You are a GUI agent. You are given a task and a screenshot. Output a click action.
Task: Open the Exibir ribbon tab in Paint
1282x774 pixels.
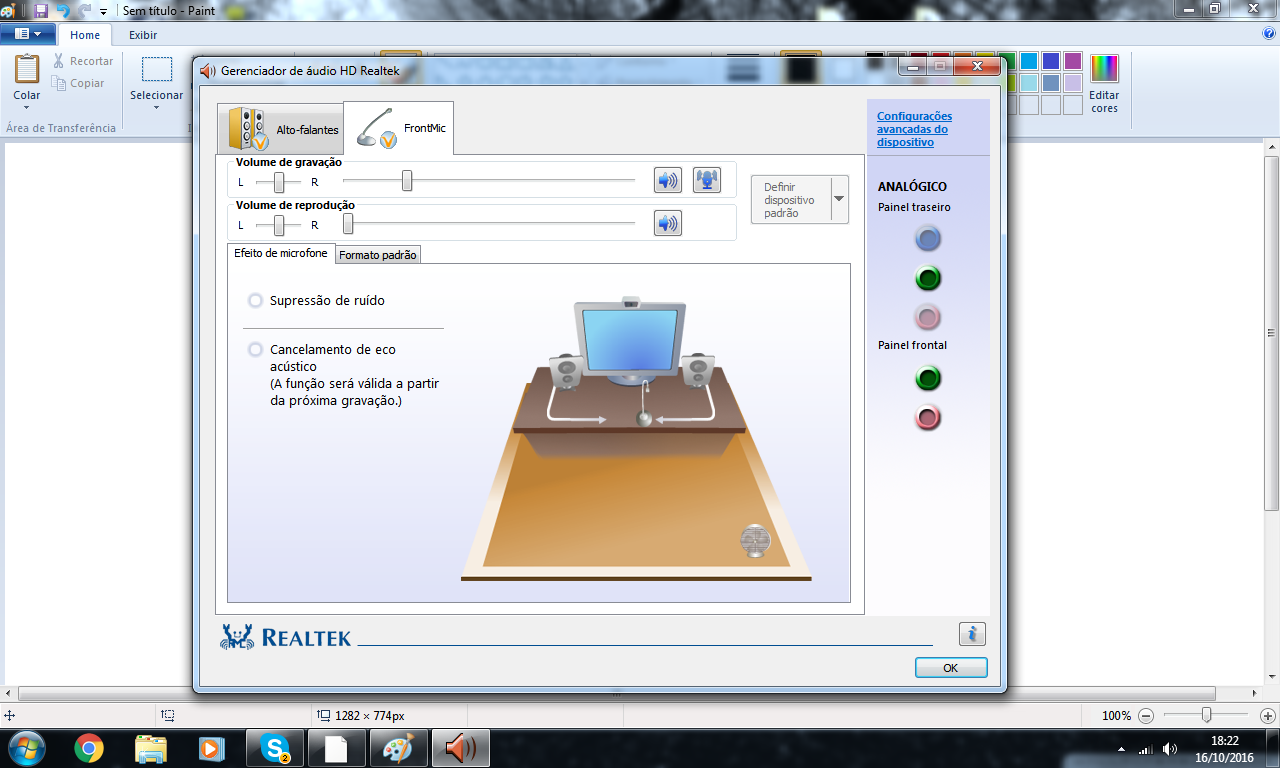coord(143,35)
